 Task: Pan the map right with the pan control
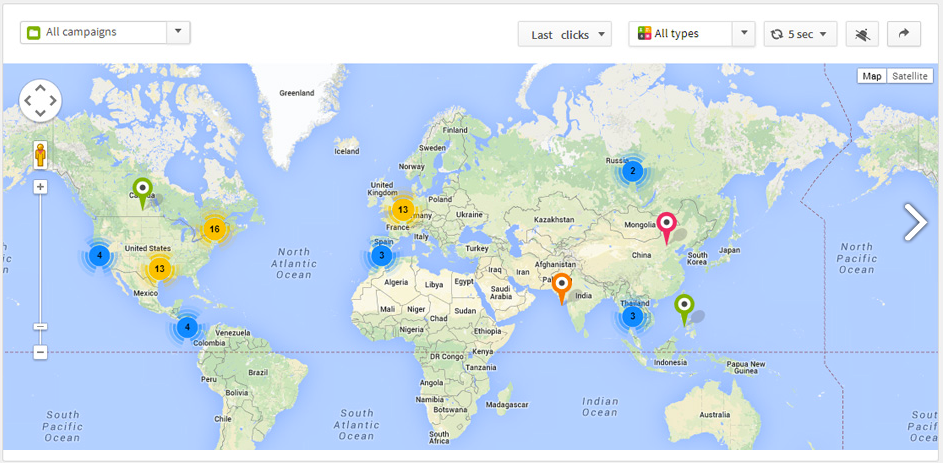[53, 100]
